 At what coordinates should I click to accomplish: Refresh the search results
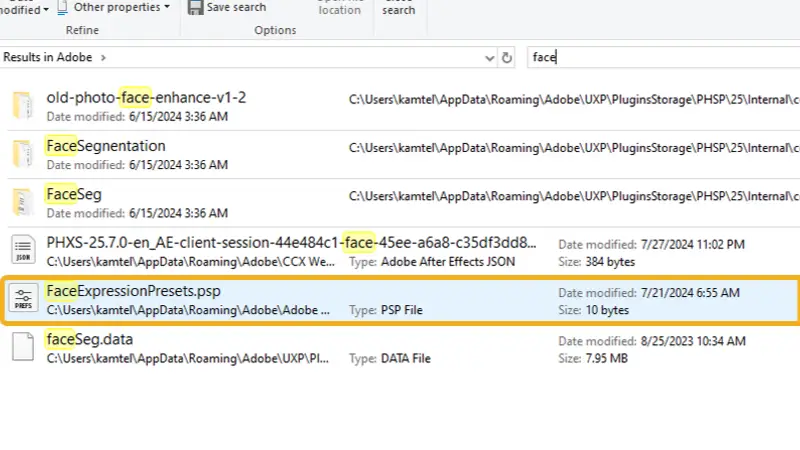point(506,58)
